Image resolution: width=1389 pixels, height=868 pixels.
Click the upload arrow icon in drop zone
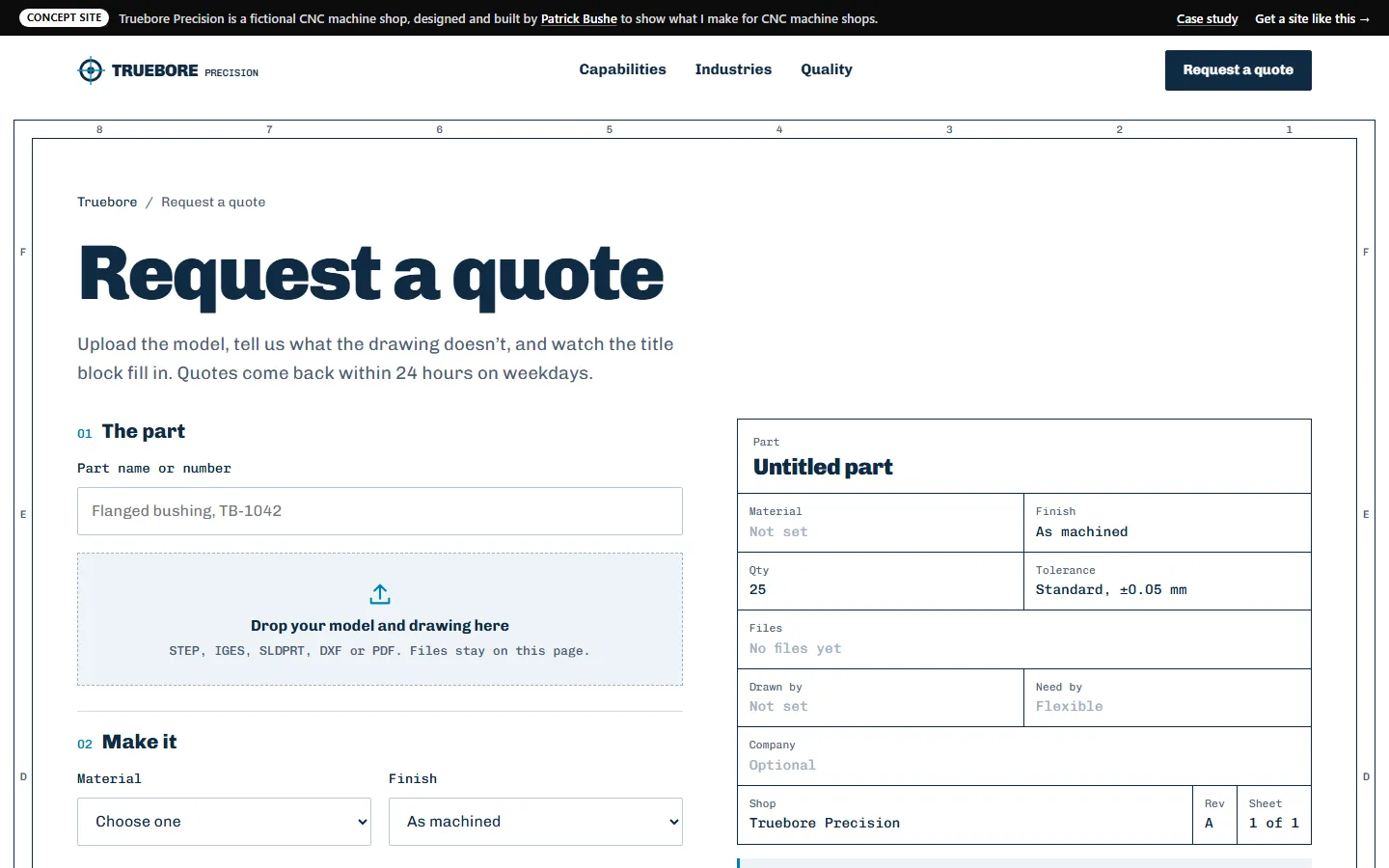pos(380,594)
